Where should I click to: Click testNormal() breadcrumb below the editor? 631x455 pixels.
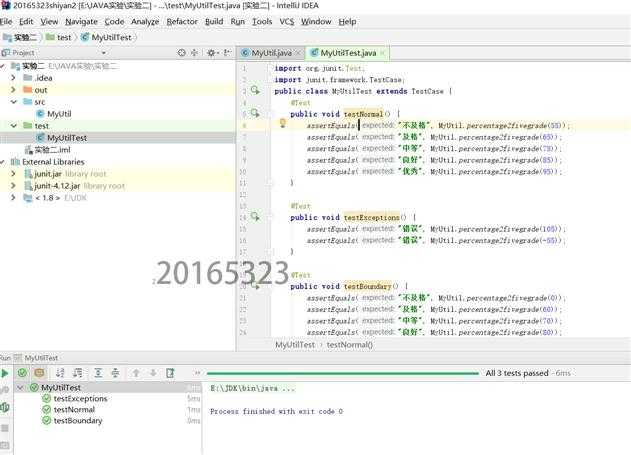tap(350, 345)
